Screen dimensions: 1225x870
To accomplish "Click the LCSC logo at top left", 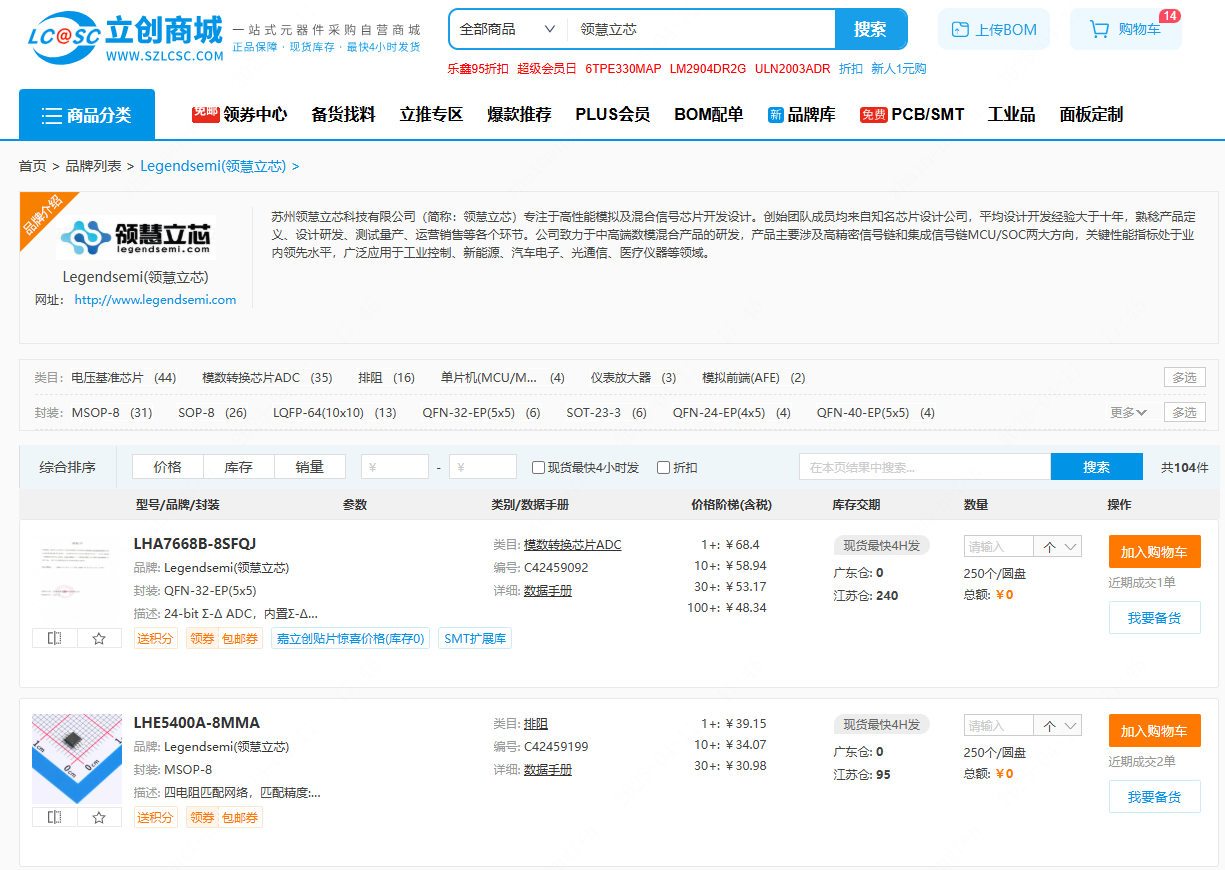I will pyautogui.click(x=125, y=38).
